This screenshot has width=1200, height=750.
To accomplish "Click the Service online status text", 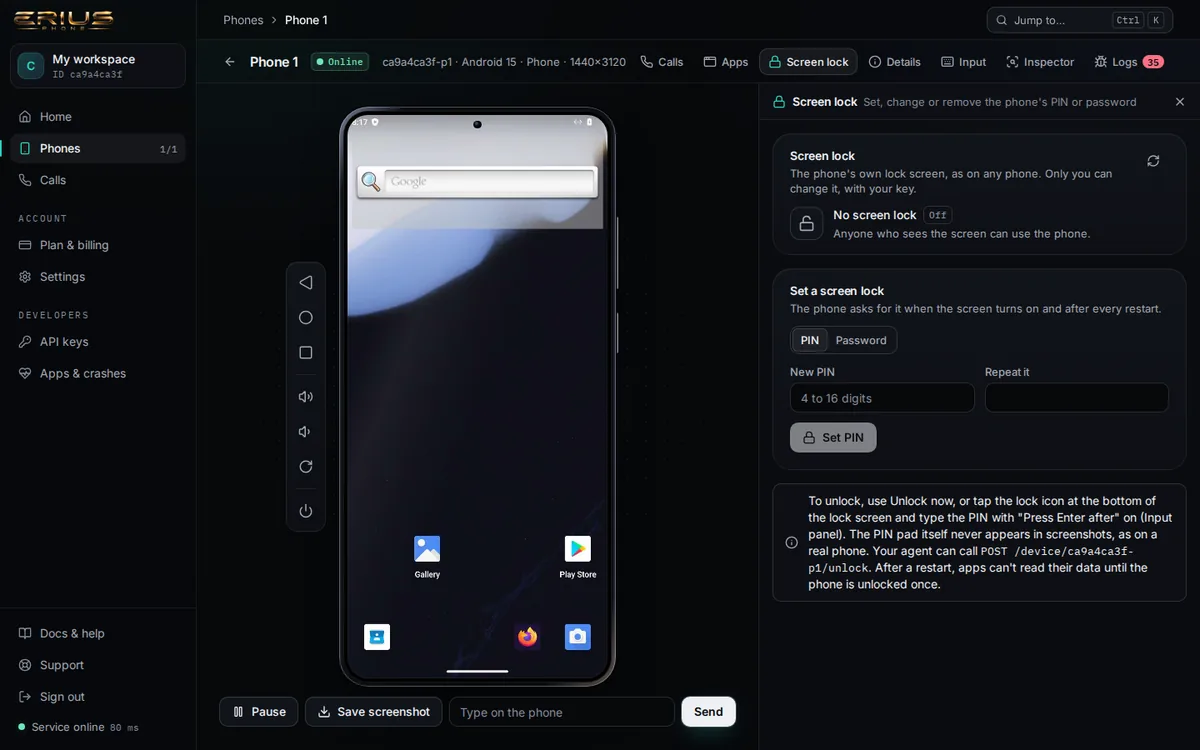I will 68,727.
